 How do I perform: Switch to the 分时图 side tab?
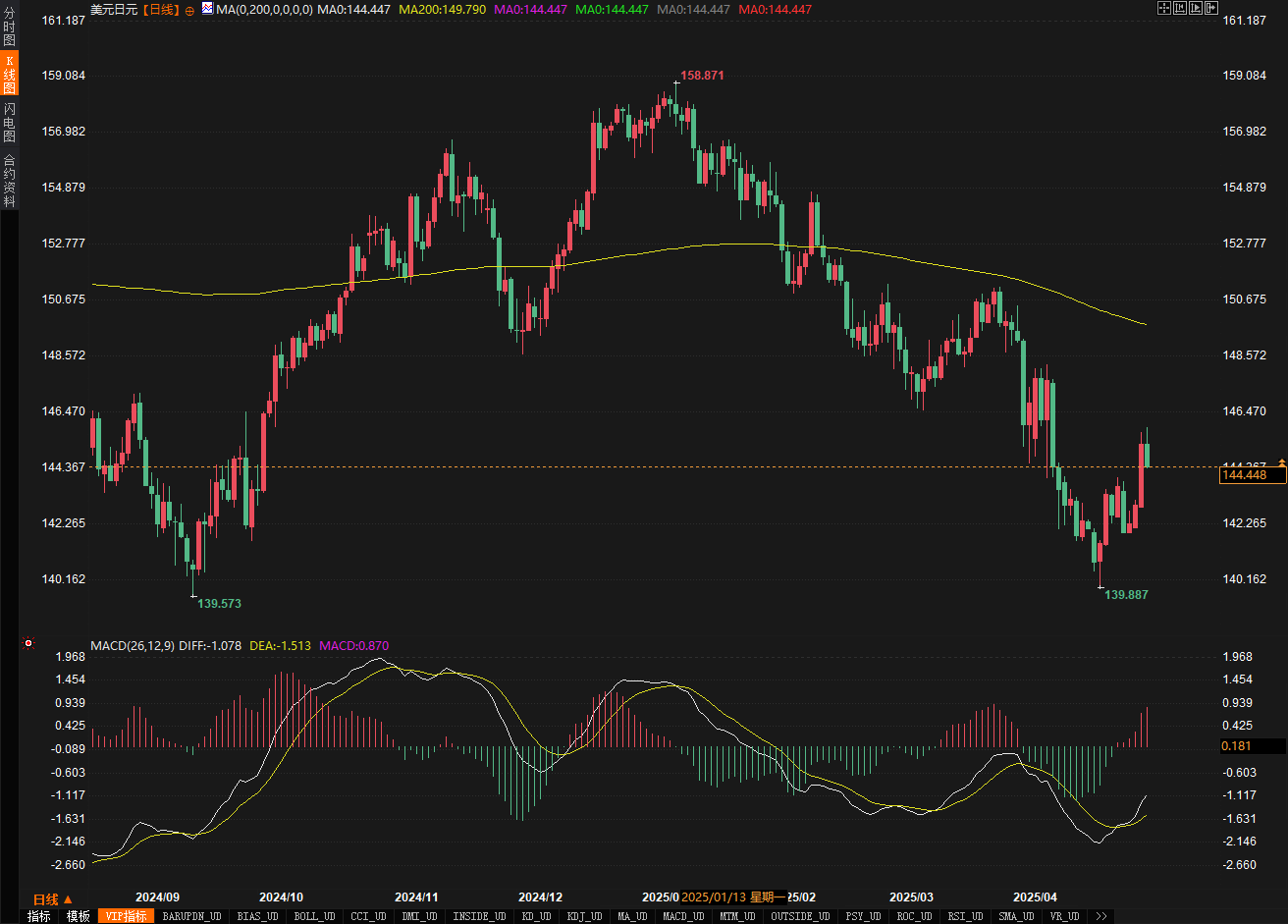[10, 27]
